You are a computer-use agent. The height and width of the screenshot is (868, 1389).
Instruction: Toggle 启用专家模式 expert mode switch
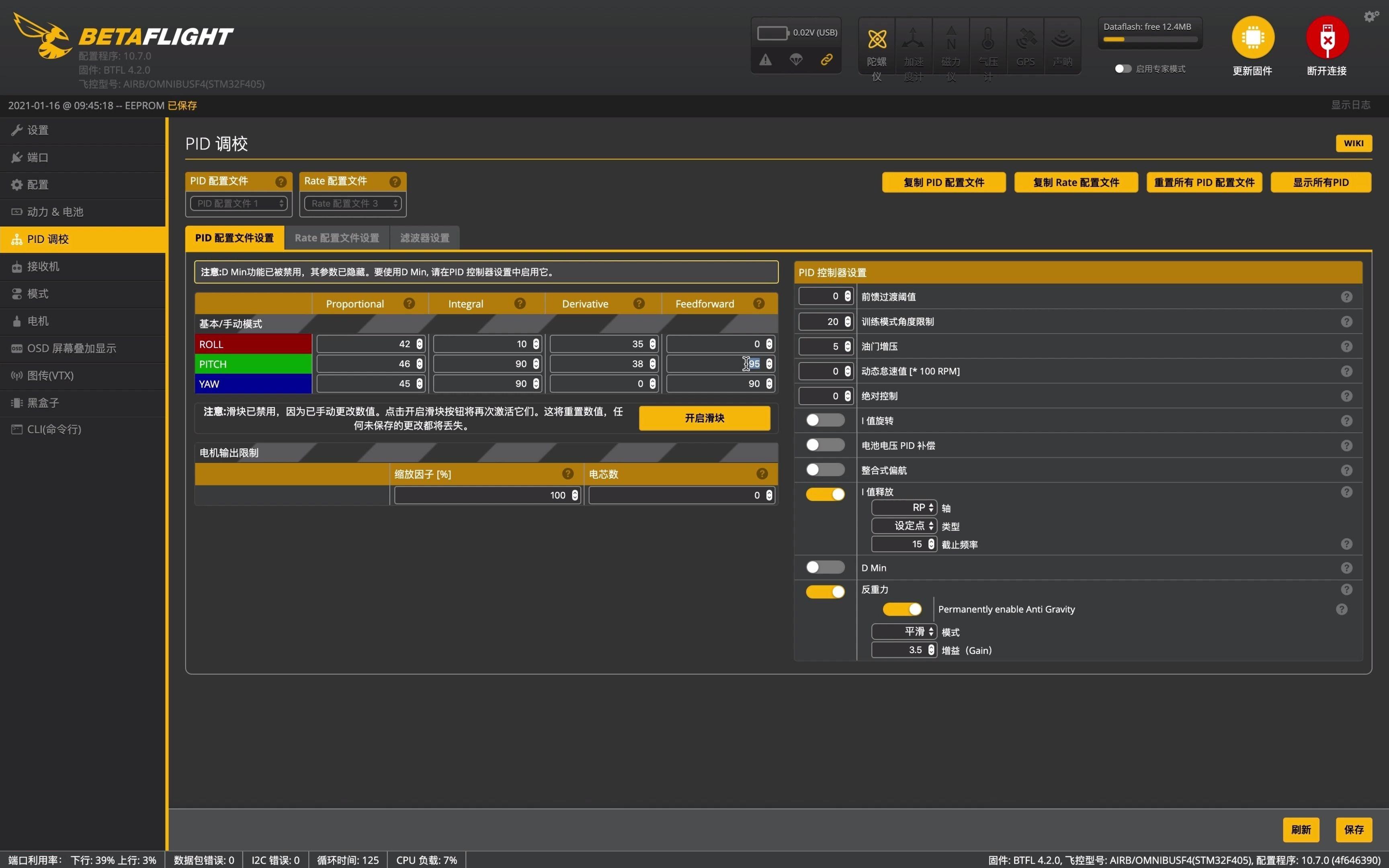coord(1123,69)
